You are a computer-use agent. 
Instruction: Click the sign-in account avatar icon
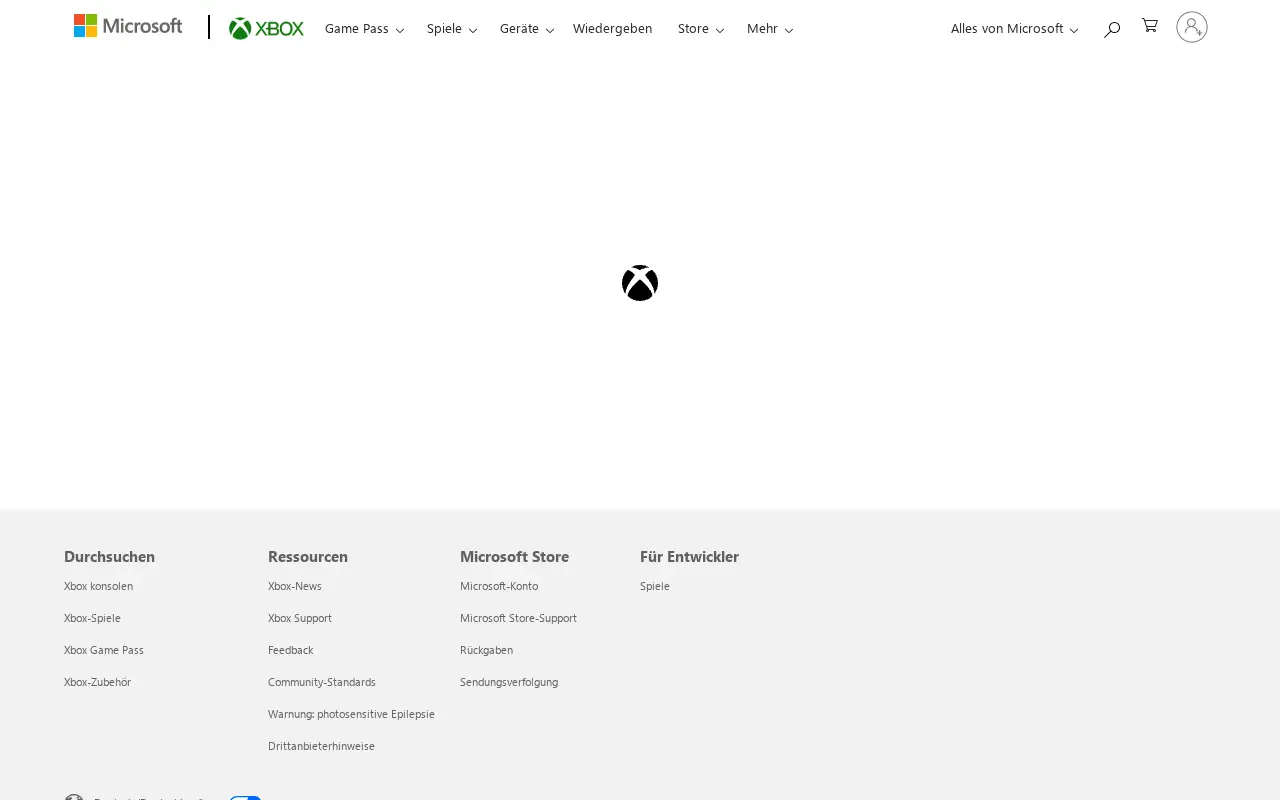pyautogui.click(x=1192, y=27)
